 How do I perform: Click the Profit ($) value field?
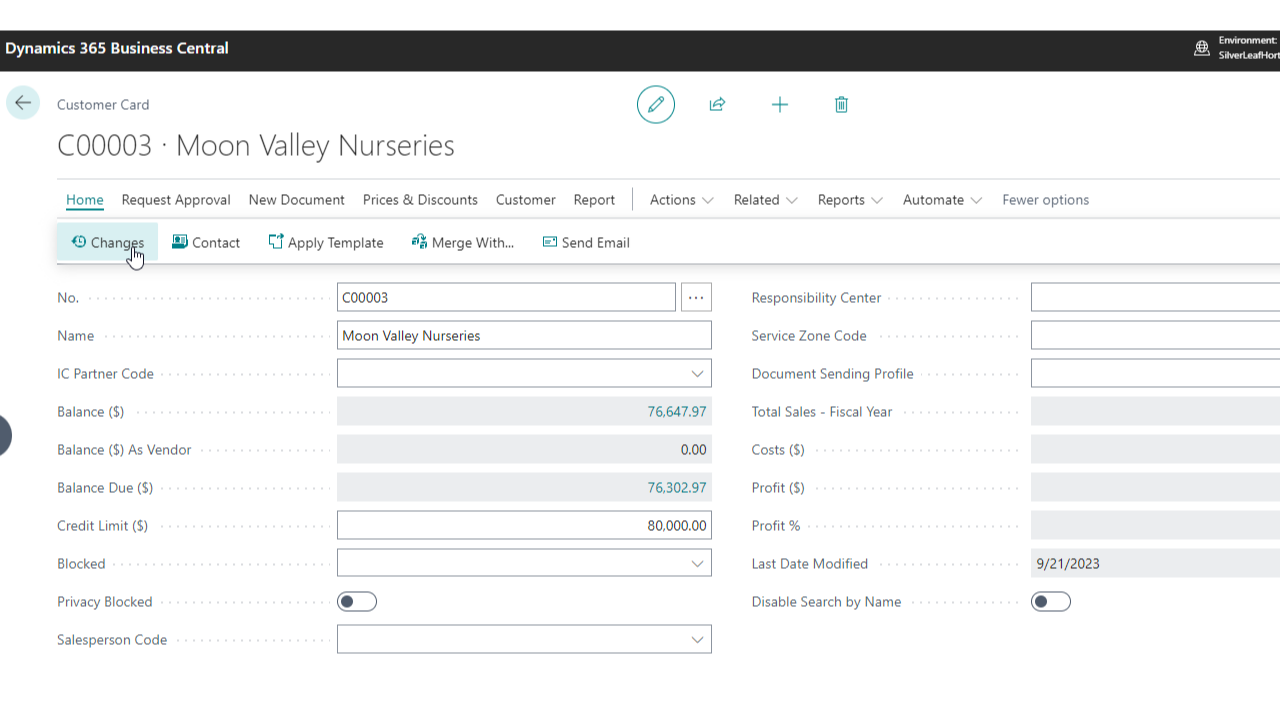1155,487
